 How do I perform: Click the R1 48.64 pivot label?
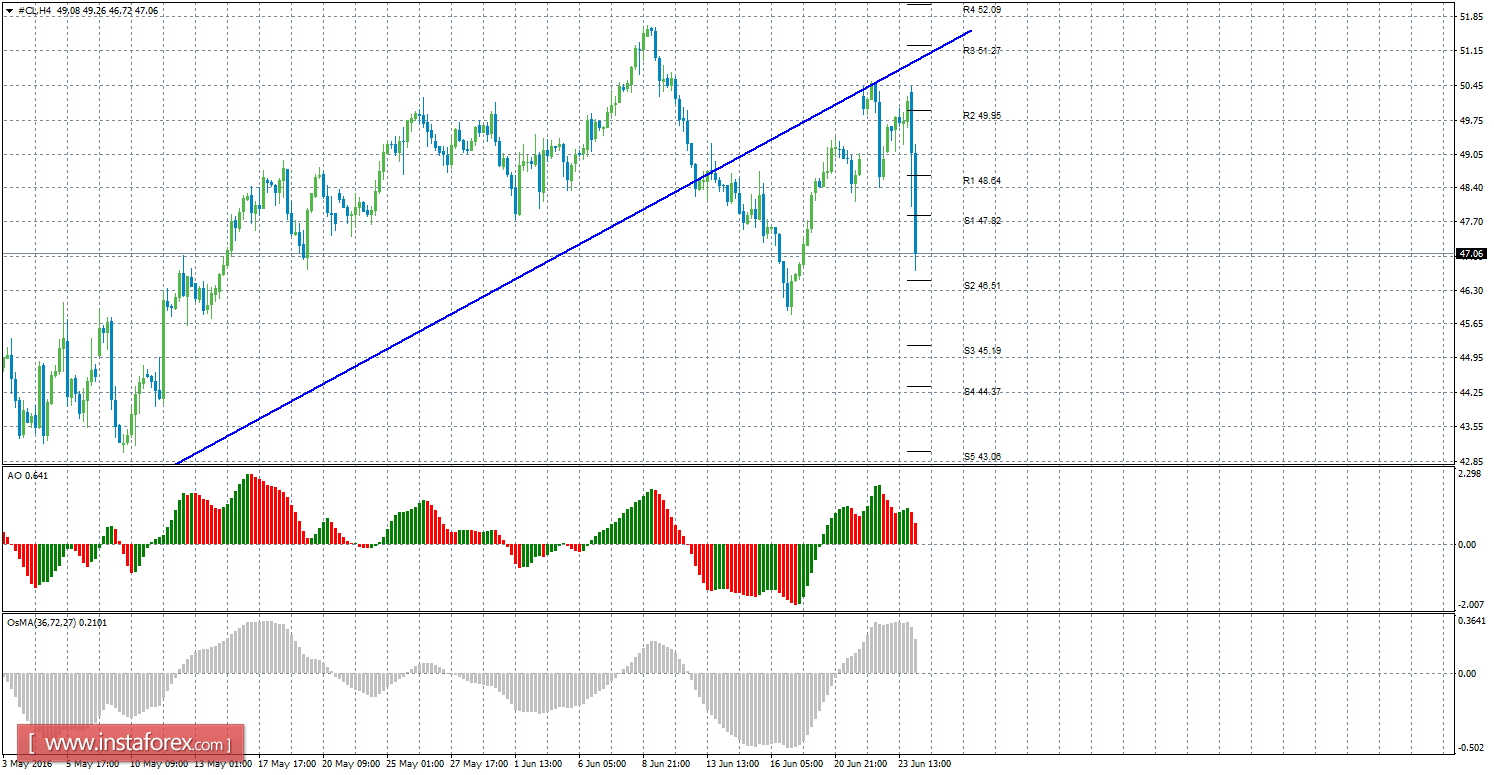click(982, 181)
